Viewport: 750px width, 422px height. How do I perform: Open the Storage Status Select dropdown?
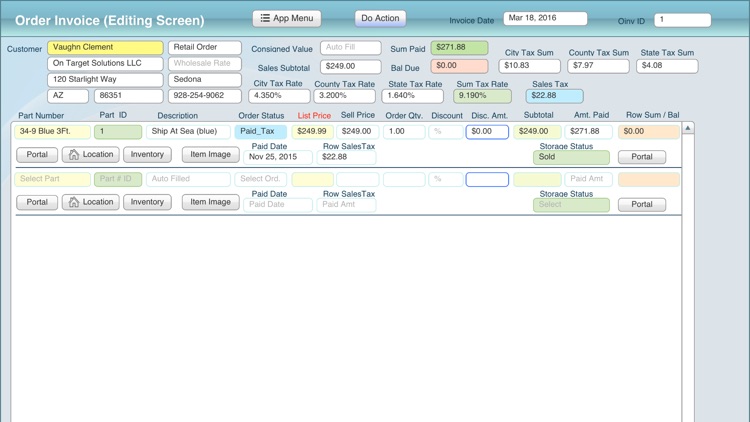[x=571, y=205]
